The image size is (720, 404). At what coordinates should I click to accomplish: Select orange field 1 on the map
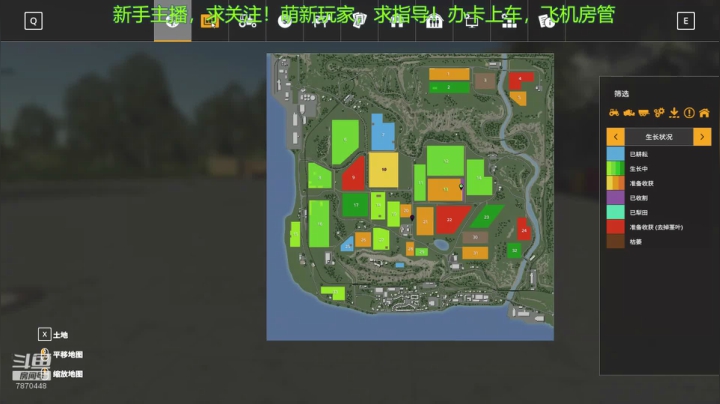pyautogui.click(x=449, y=74)
